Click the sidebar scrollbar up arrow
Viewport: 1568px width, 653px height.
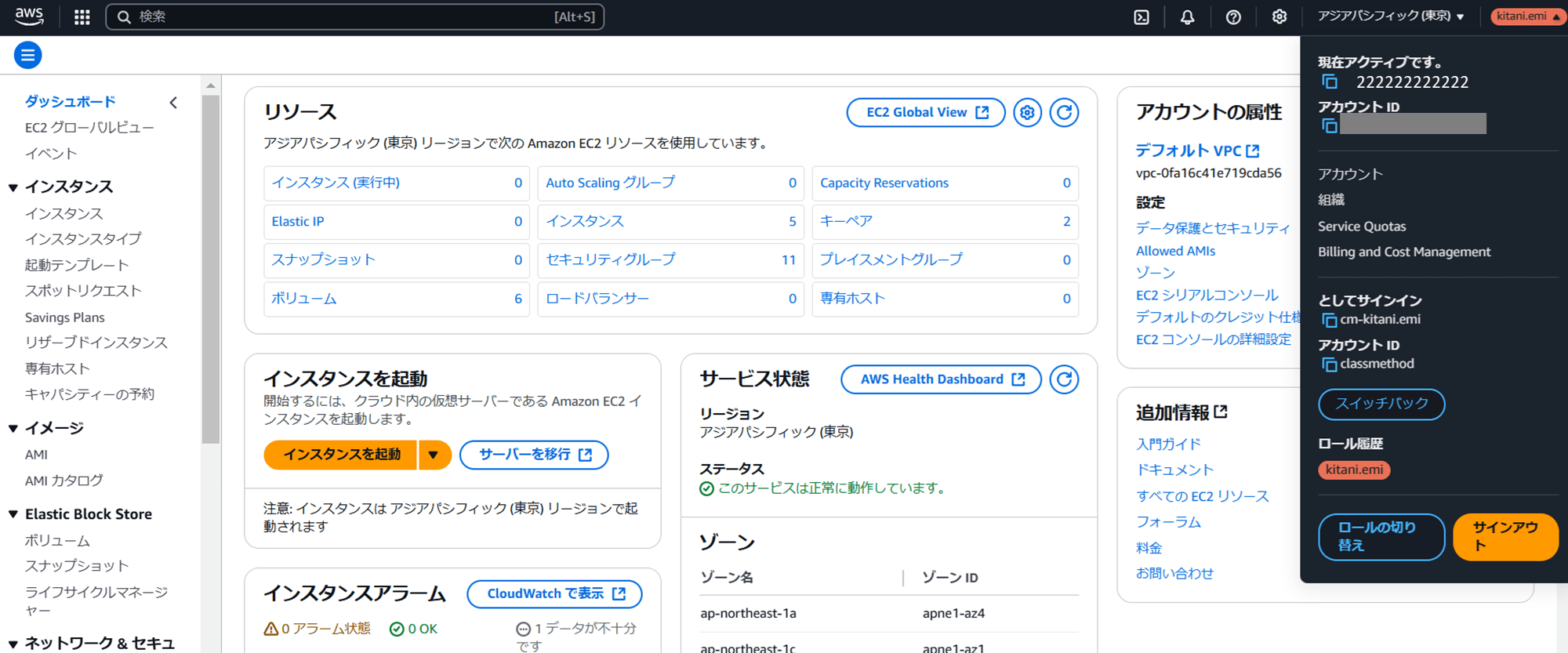(x=211, y=85)
